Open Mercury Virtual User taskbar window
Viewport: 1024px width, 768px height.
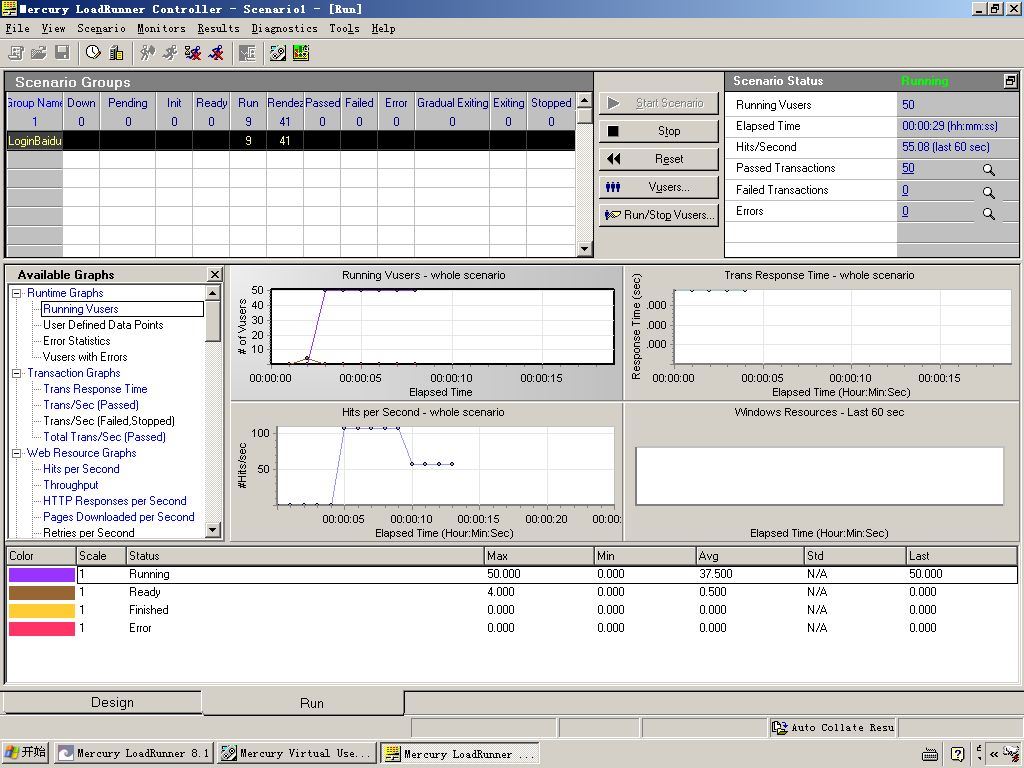tap(296, 753)
